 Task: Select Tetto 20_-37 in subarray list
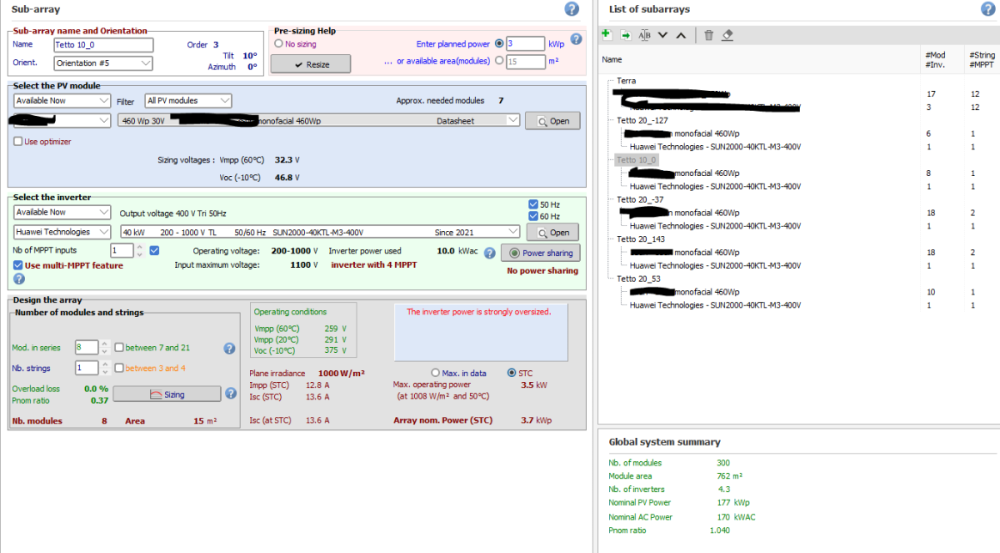click(x=642, y=199)
